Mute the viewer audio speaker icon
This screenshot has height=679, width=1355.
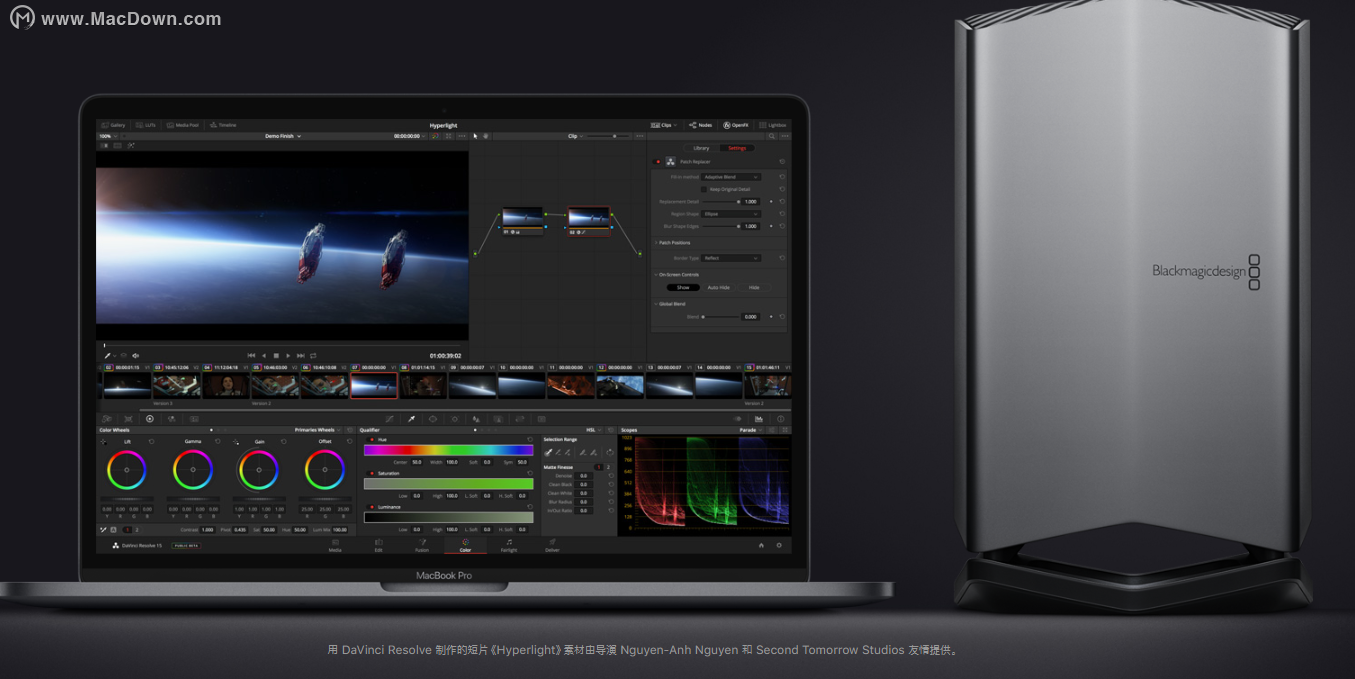(135, 355)
